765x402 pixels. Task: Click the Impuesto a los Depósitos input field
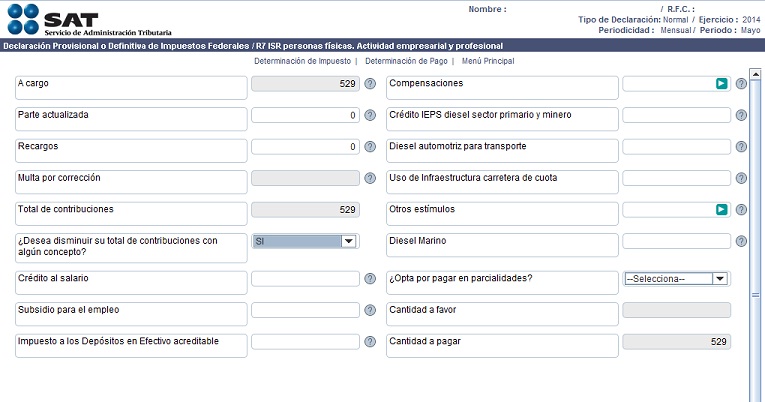click(x=305, y=342)
